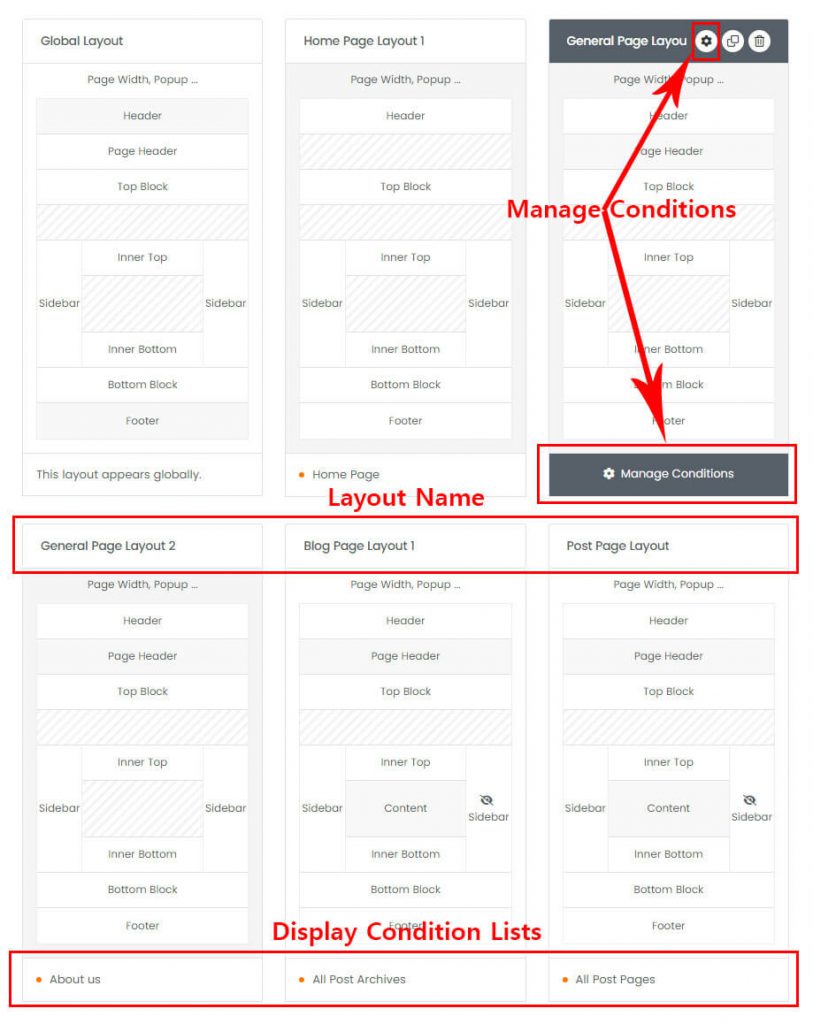Click Page Width, Popup row in Global Layout
This screenshot has height=1024, width=813.
coord(142,79)
